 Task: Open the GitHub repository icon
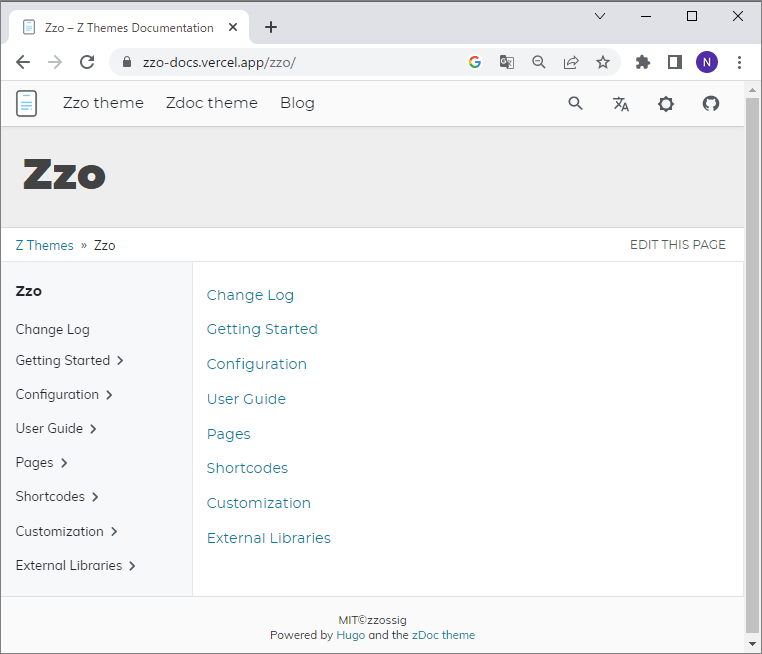pyautogui.click(x=711, y=103)
